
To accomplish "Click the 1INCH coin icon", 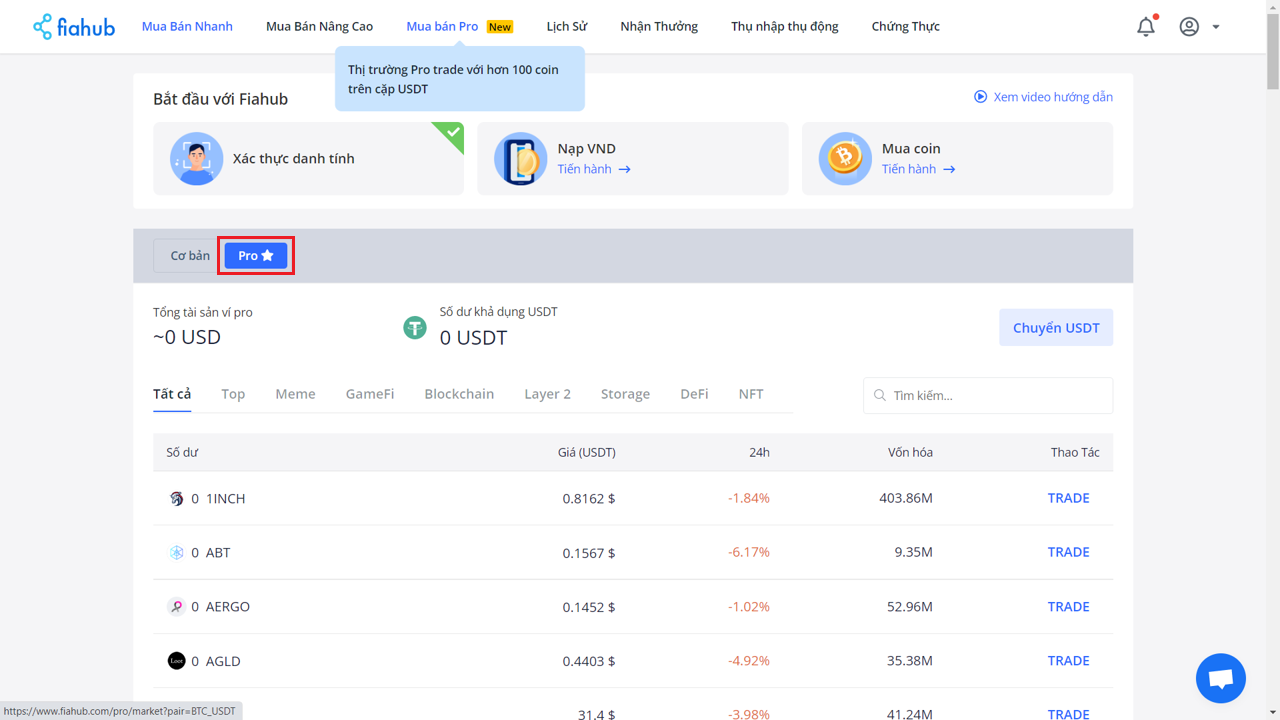I will (x=177, y=499).
